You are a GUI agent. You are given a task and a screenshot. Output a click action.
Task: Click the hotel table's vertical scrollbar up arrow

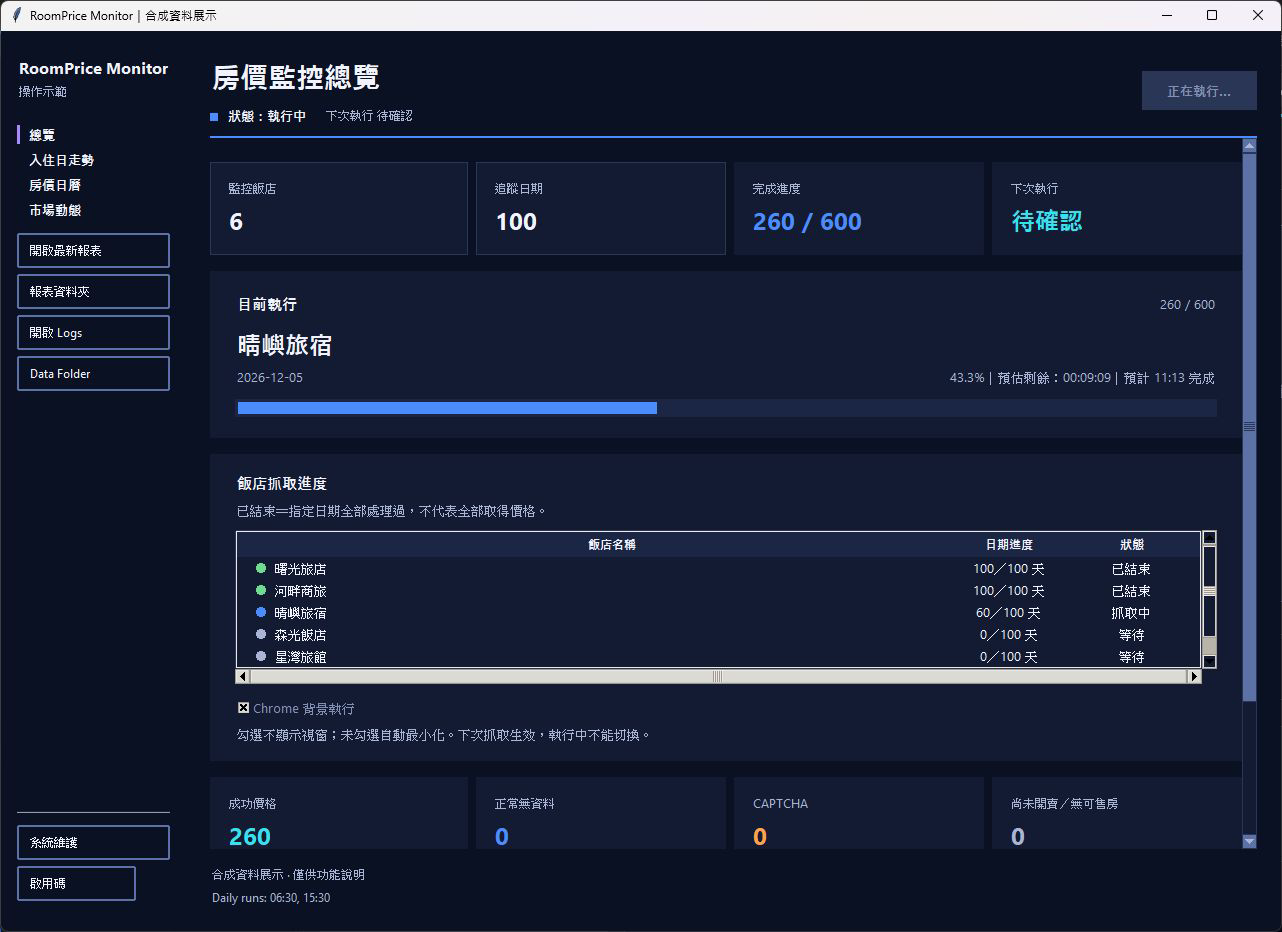pos(1209,538)
